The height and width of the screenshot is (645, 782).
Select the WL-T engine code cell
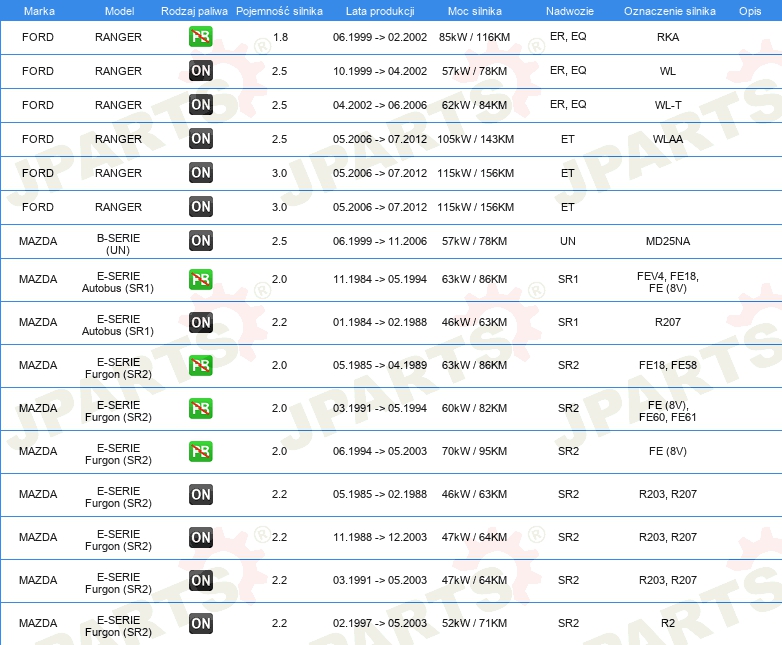coord(668,105)
